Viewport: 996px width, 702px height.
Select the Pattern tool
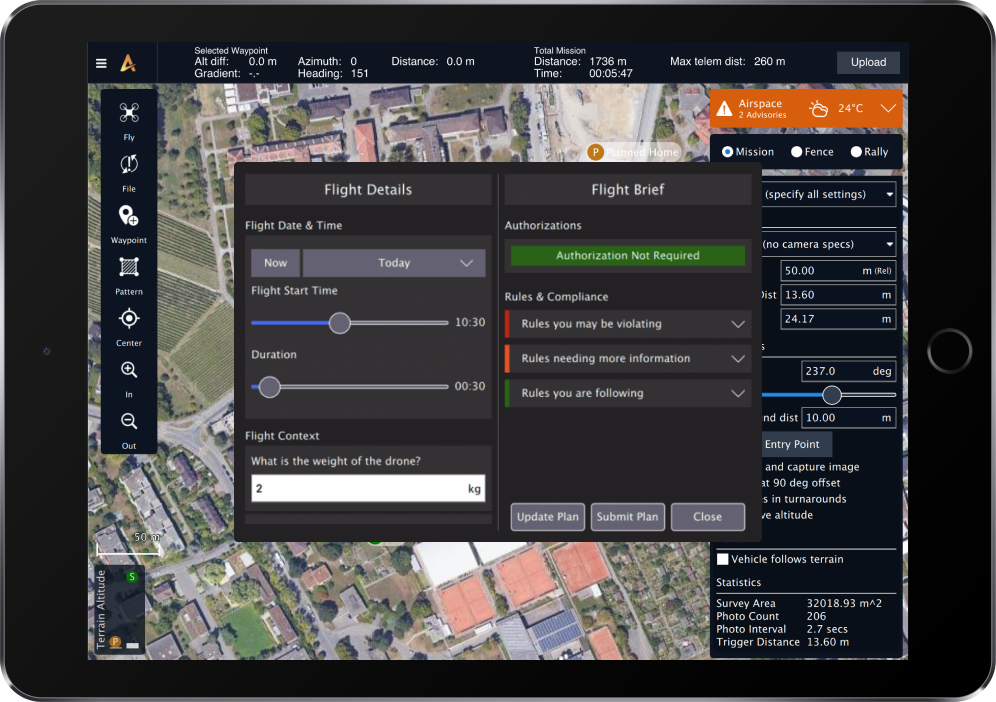pyautogui.click(x=129, y=267)
